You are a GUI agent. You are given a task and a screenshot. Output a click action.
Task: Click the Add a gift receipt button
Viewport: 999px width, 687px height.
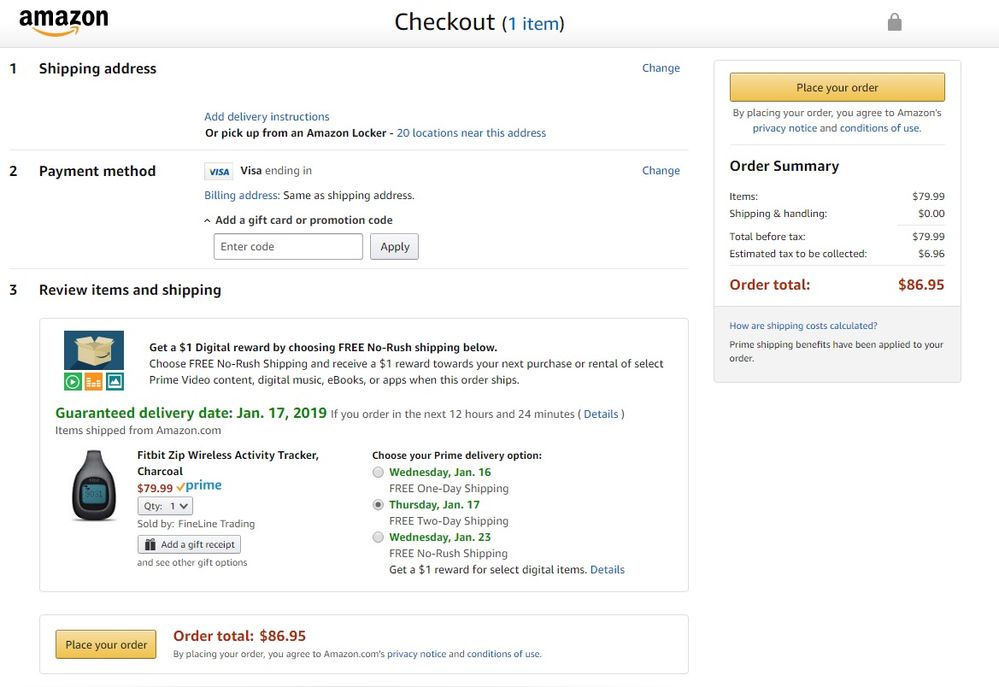189,544
